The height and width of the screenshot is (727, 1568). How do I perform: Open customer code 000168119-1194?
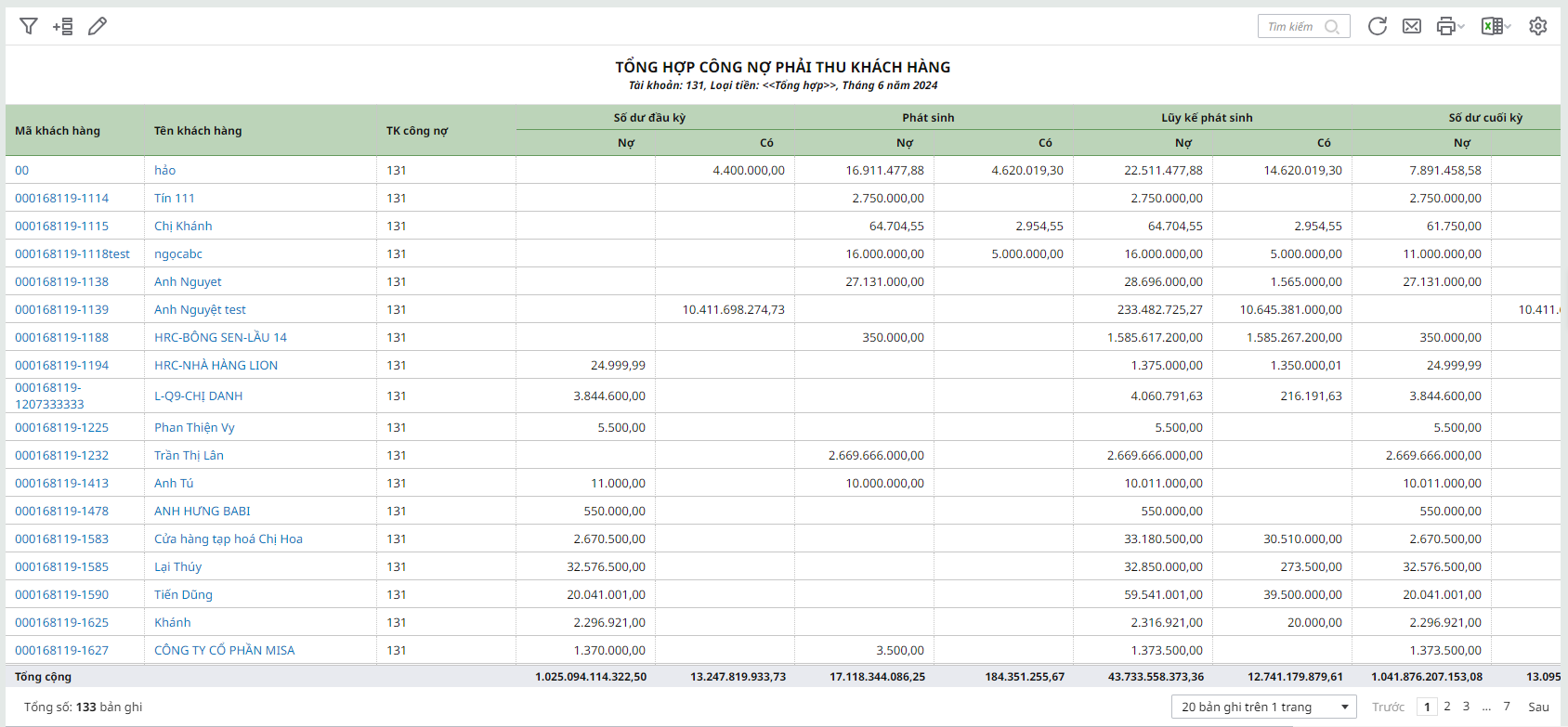point(62,365)
